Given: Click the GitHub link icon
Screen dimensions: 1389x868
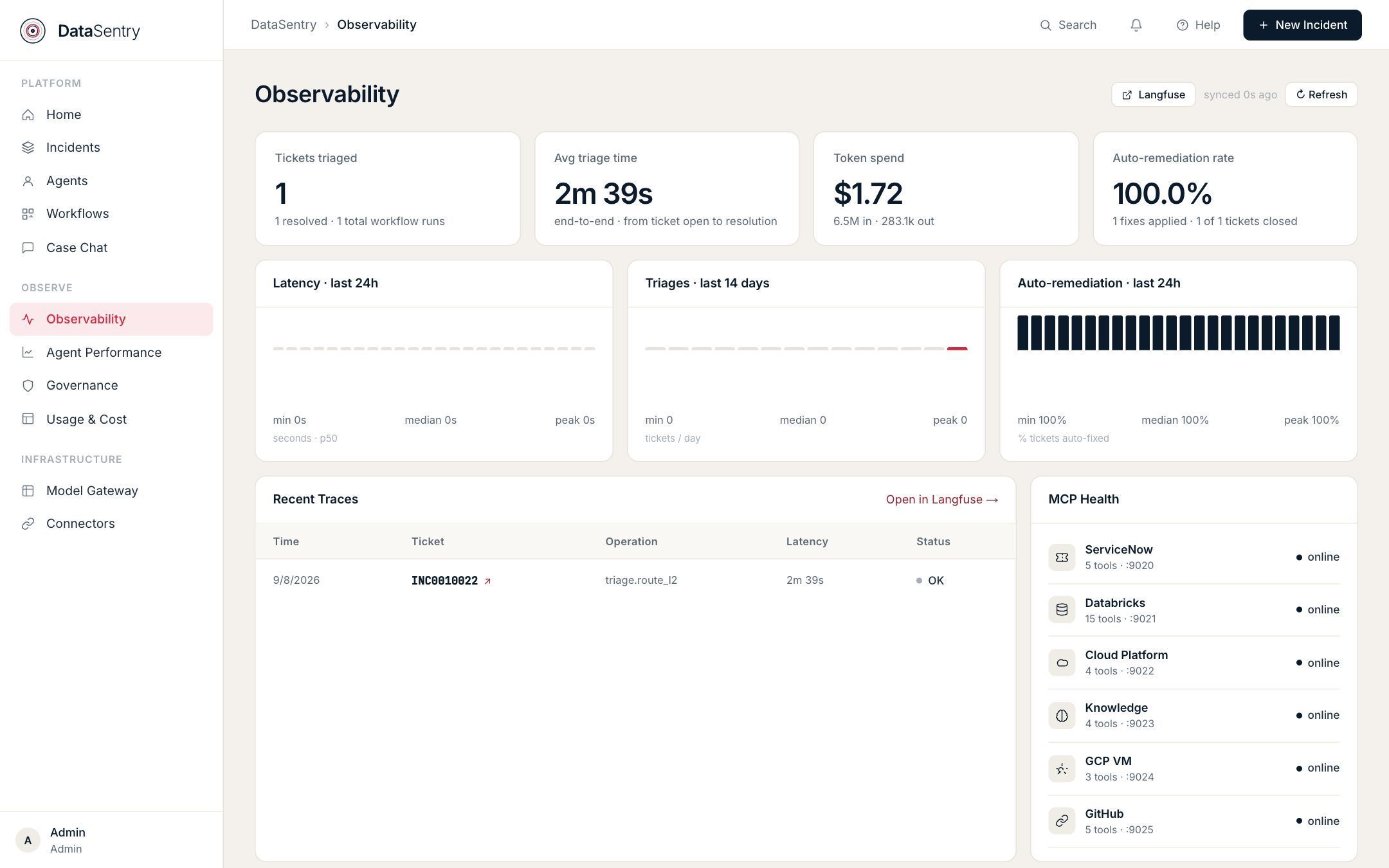Looking at the screenshot, I should (x=1062, y=821).
